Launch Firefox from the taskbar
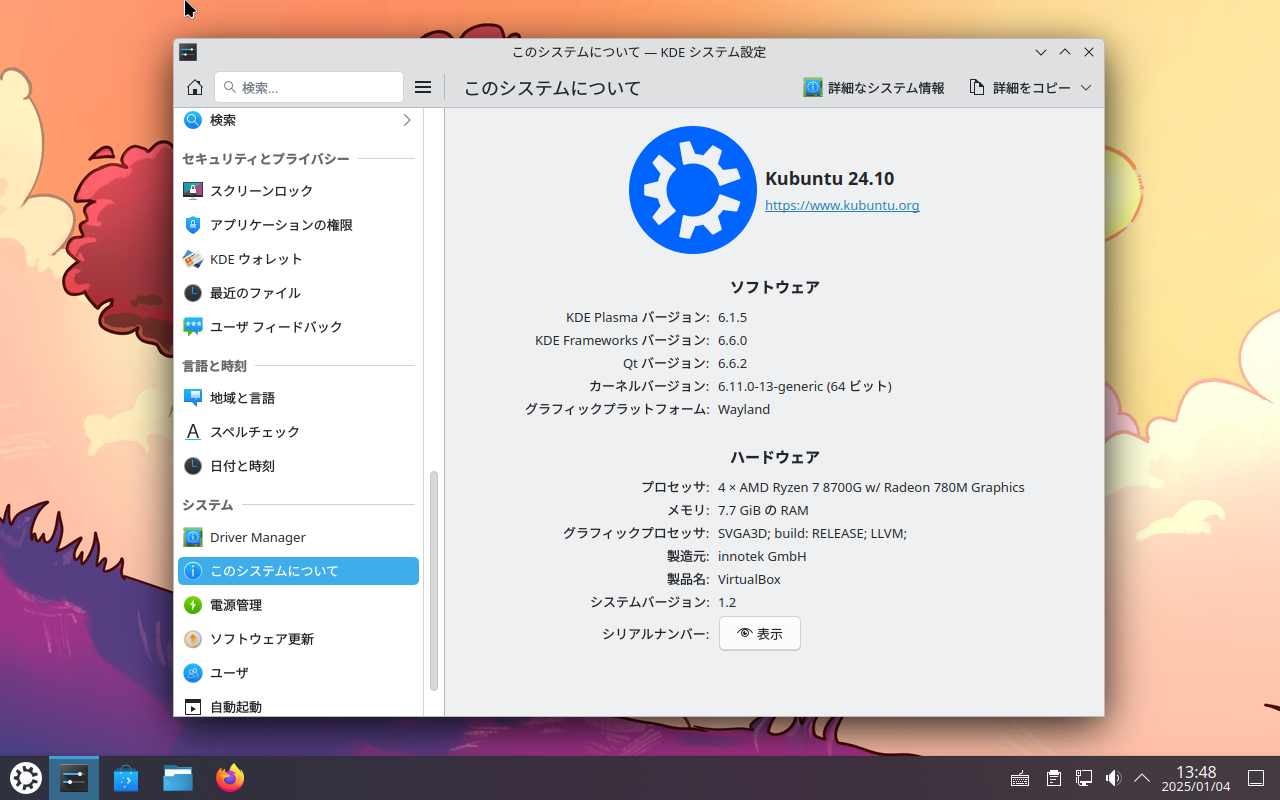Screen dimensions: 1280x800 point(230,778)
